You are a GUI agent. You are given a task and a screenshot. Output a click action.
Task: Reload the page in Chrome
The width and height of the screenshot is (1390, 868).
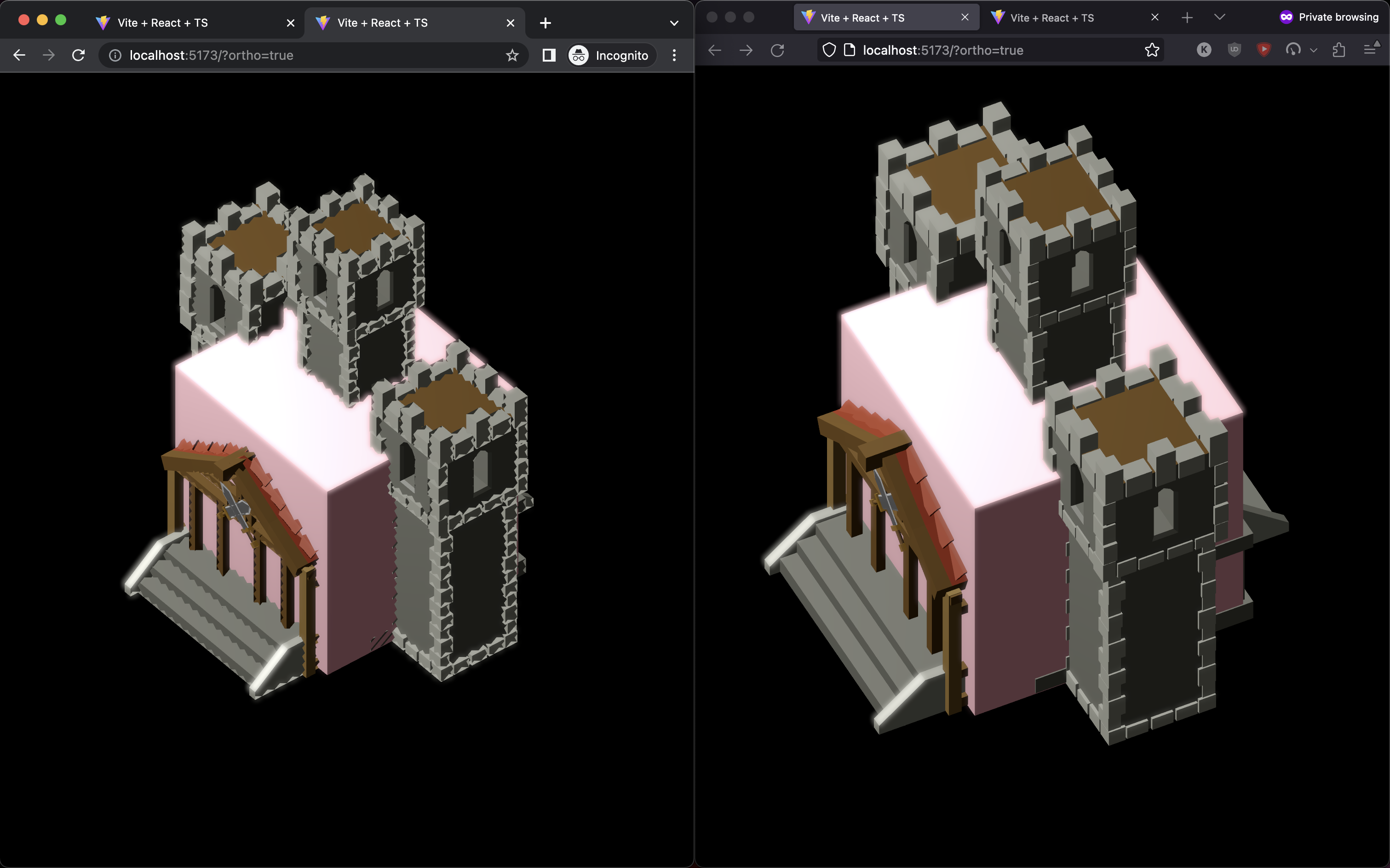79,55
